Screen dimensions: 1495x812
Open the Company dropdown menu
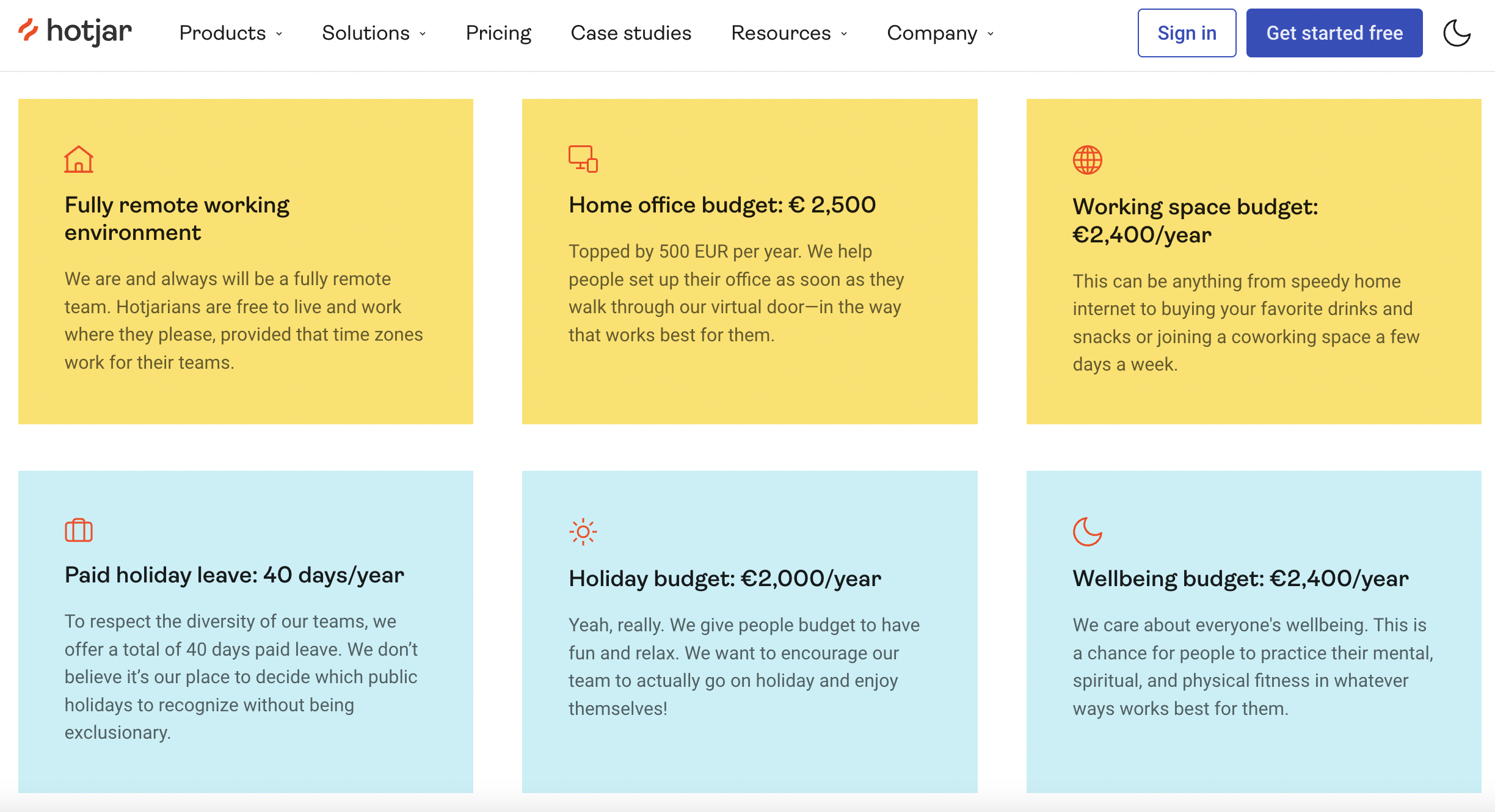tap(940, 33)
